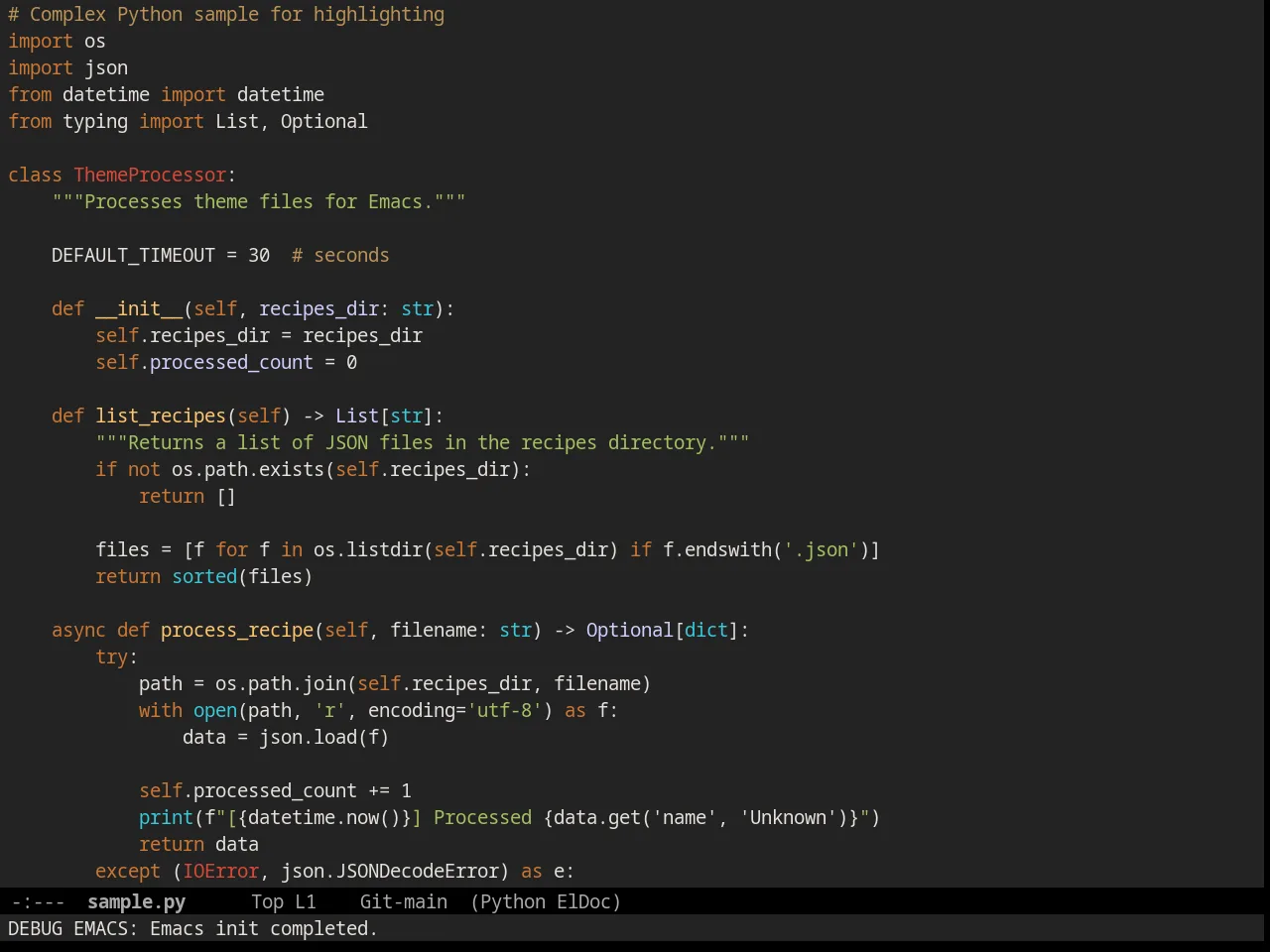Click 'os.listdir' in the files comprehension
The image size is (1270, 952).
pos(368,549)
